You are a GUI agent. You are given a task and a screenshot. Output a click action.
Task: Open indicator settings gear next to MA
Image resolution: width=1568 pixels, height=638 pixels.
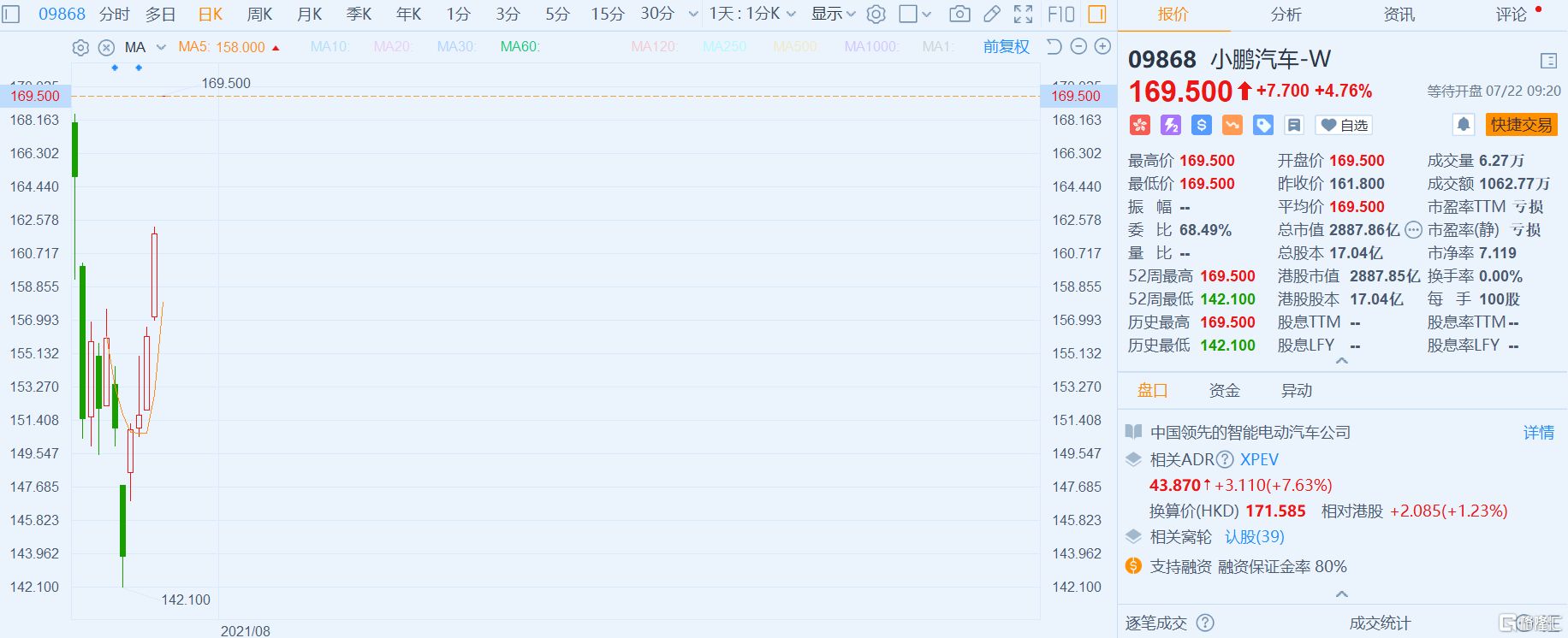click(x=80, y=48)
